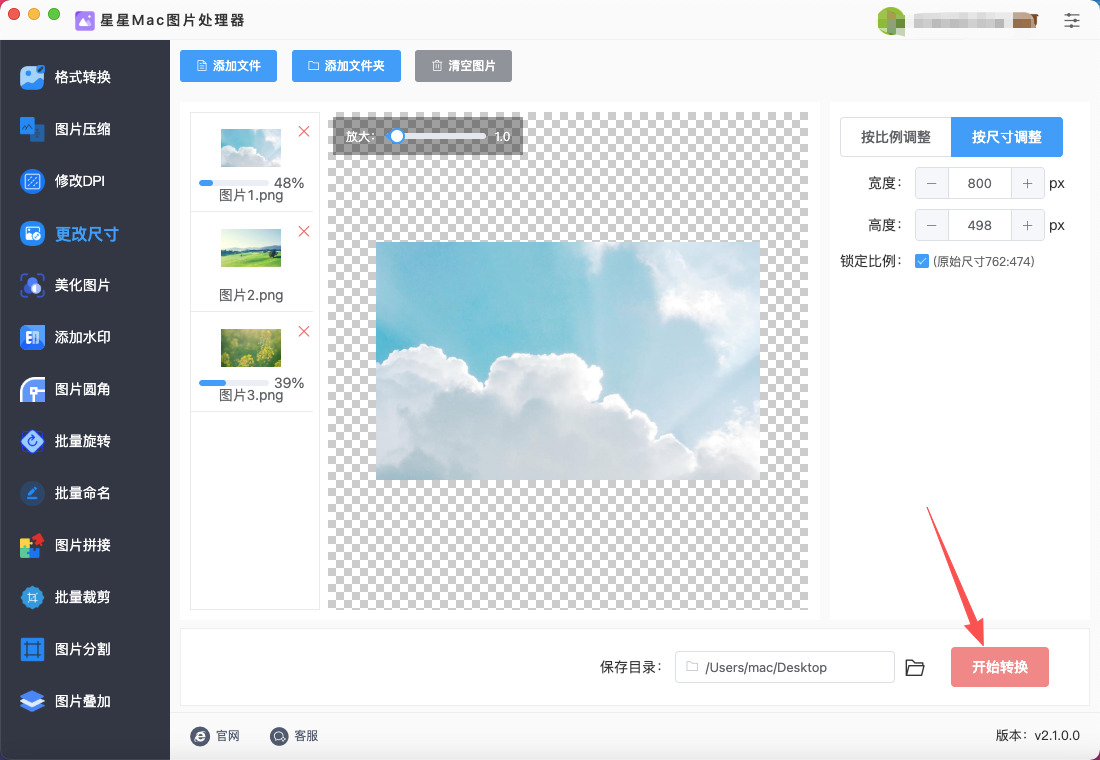This screenshot has width=1100, height=760.
Task: Click the 添加水印 watermark icon
Action: 33,337
